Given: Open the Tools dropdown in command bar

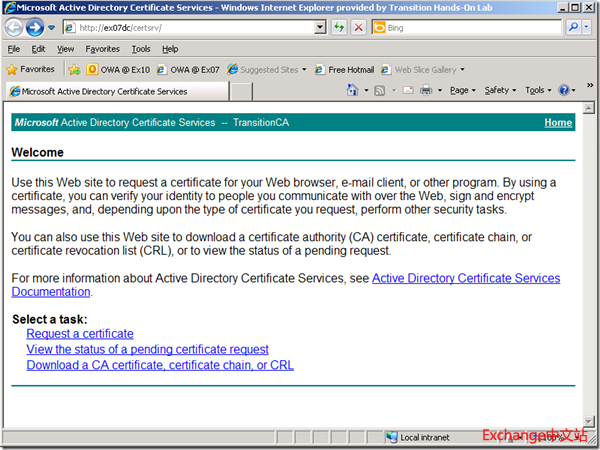Looking at the screenshot, I should [x=538, y=91].
